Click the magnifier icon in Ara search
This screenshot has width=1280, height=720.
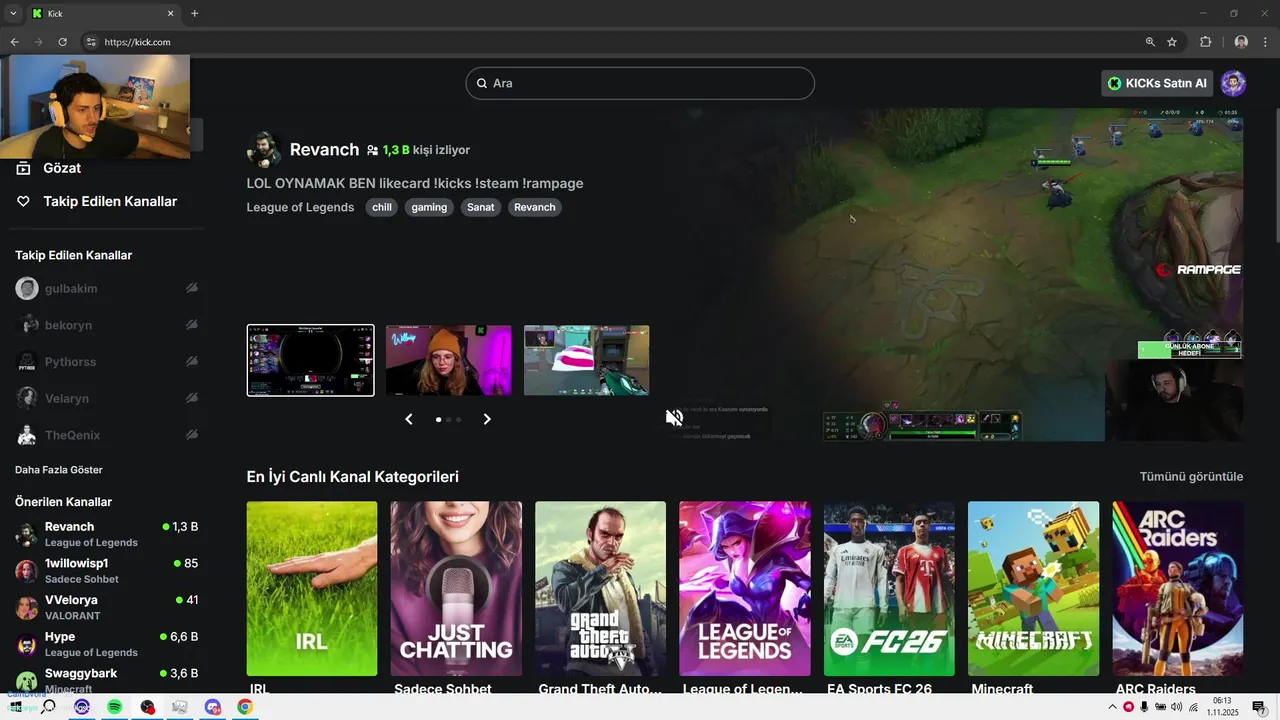482,83
